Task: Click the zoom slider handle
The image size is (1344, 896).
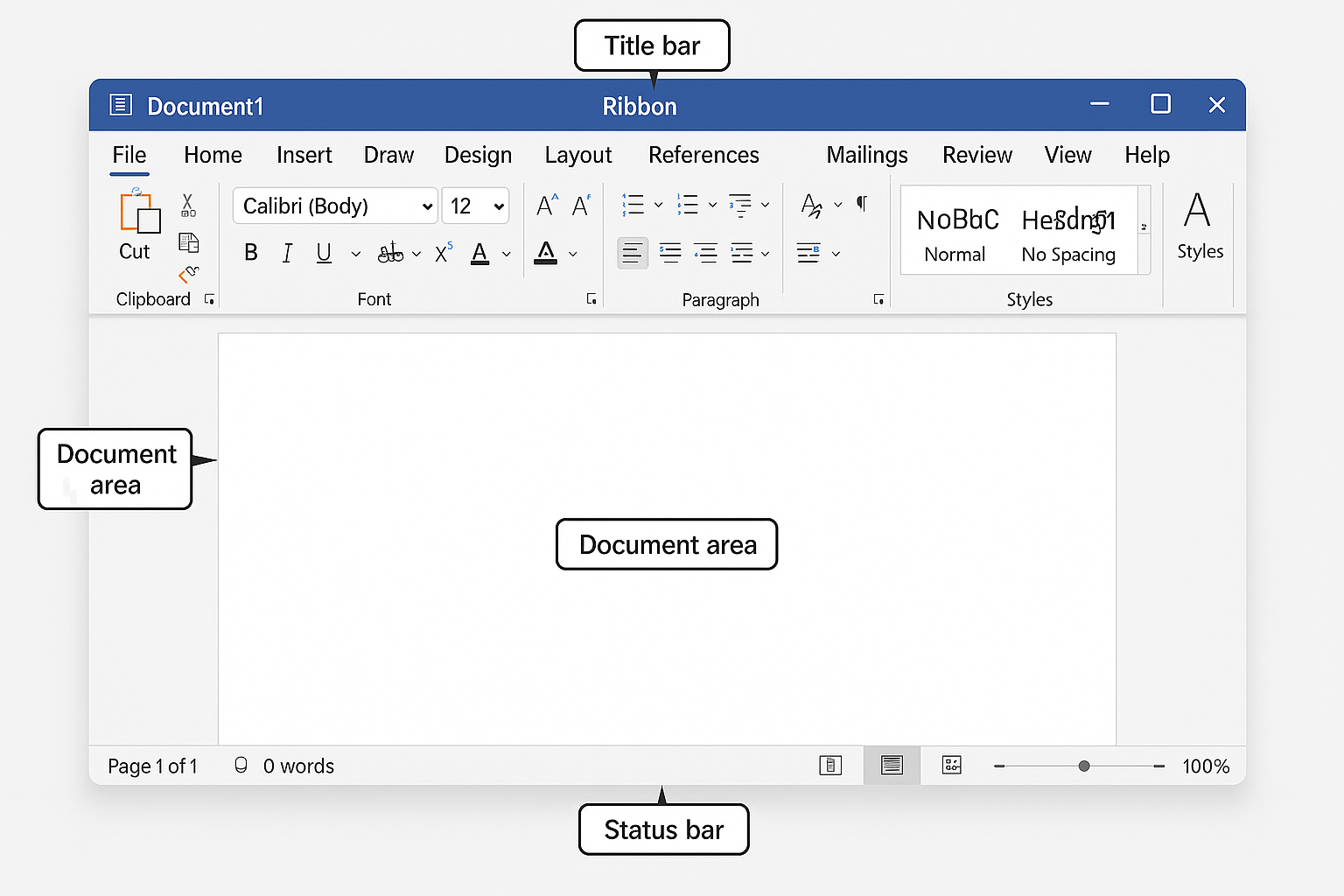Action: tap(1084, 766)
